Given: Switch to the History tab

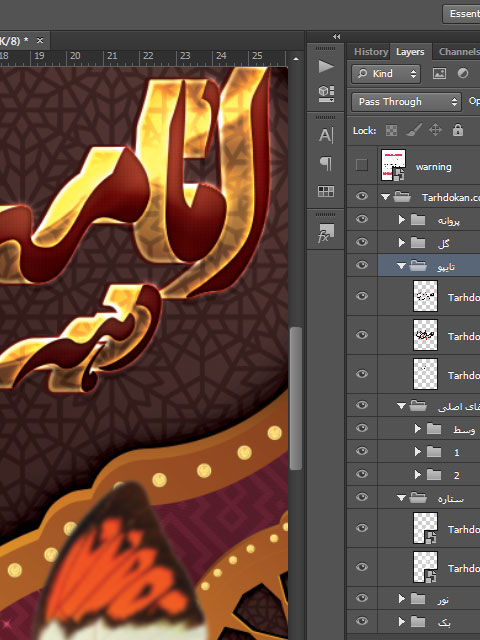Looking at the screenshot, I should click(x=371, y=52).
